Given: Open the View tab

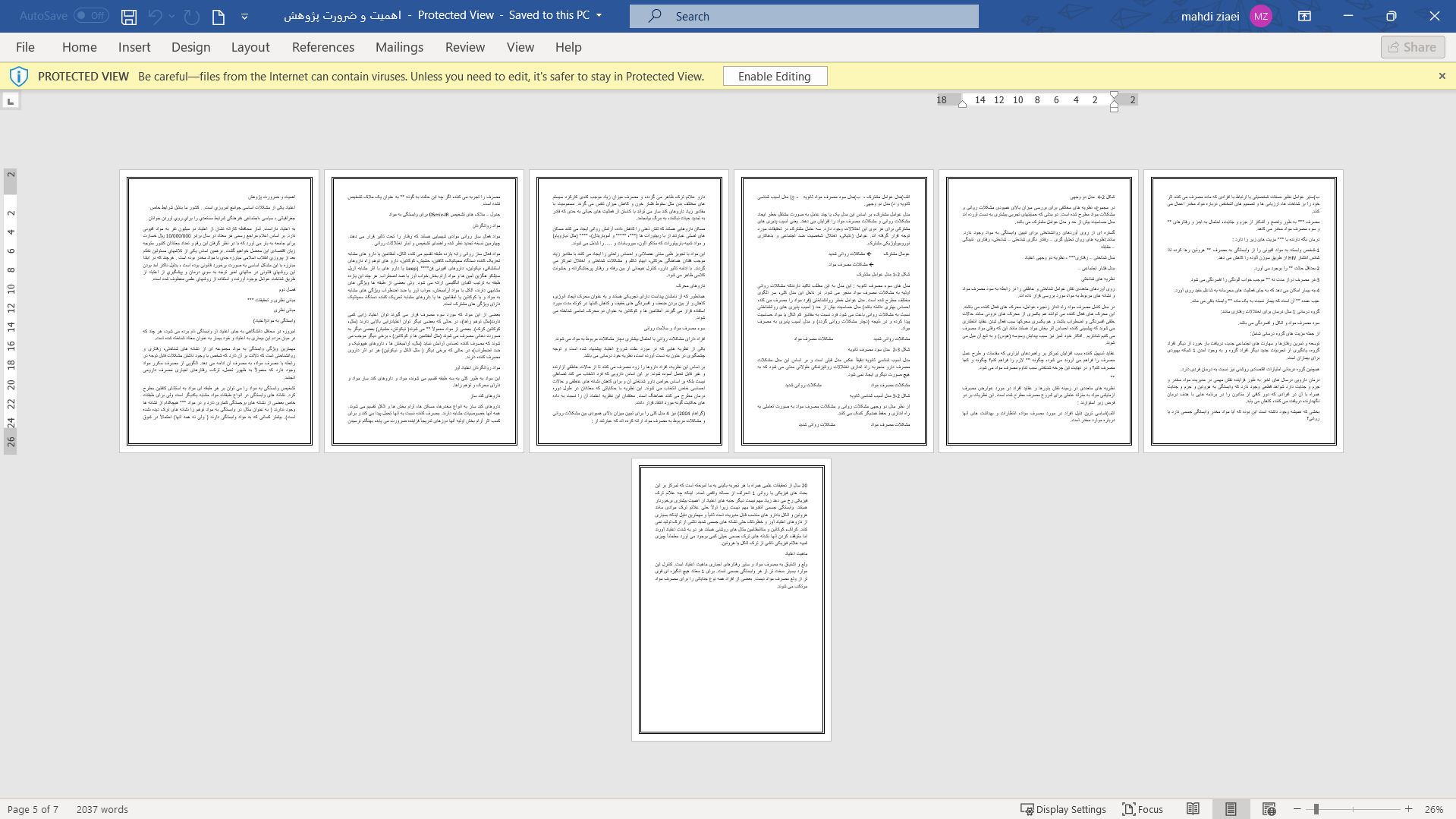Looking at the screenshot, I should 520,47.
